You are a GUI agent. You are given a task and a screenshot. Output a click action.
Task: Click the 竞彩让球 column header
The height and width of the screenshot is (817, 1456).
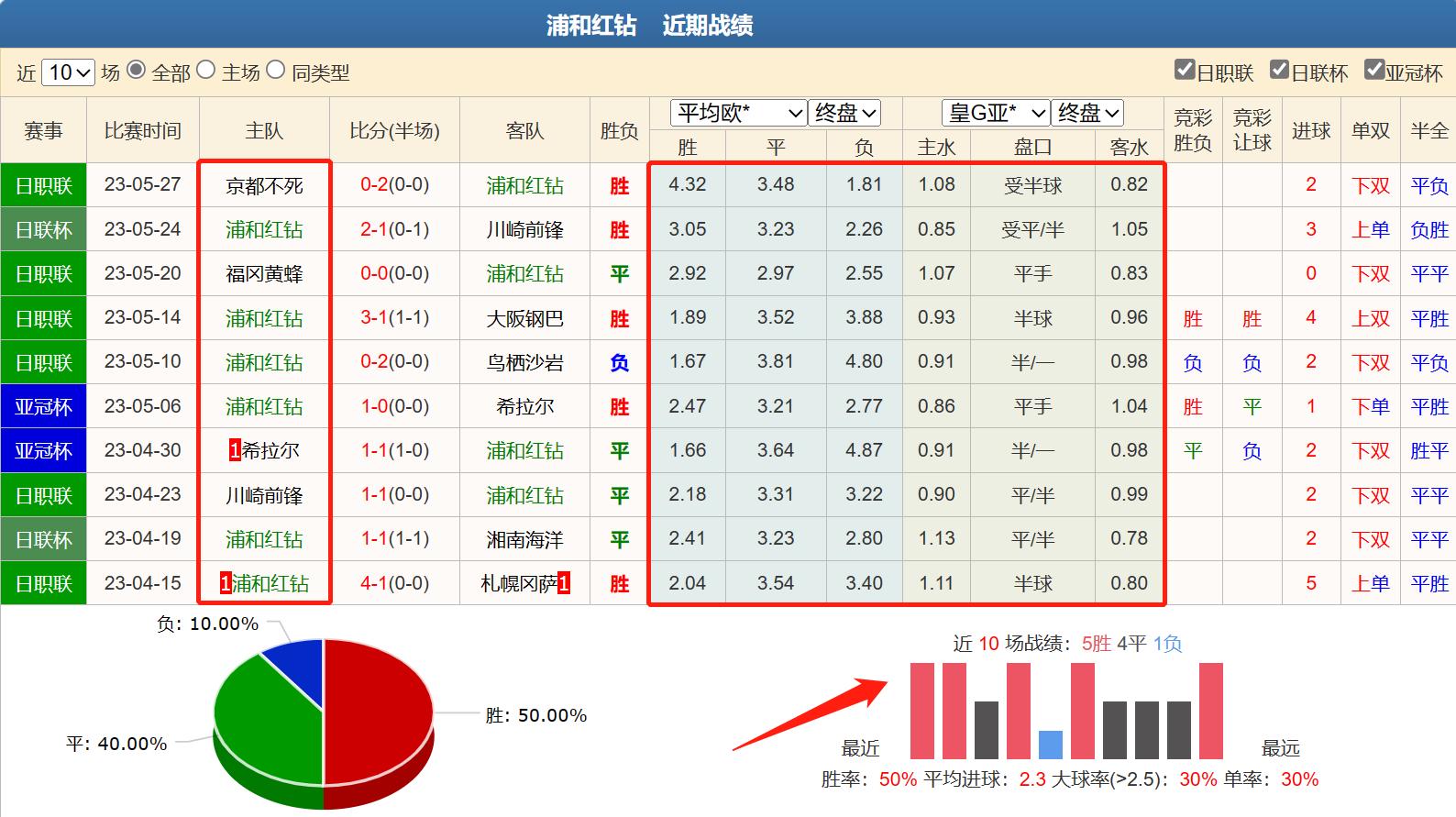(1252, 130)
